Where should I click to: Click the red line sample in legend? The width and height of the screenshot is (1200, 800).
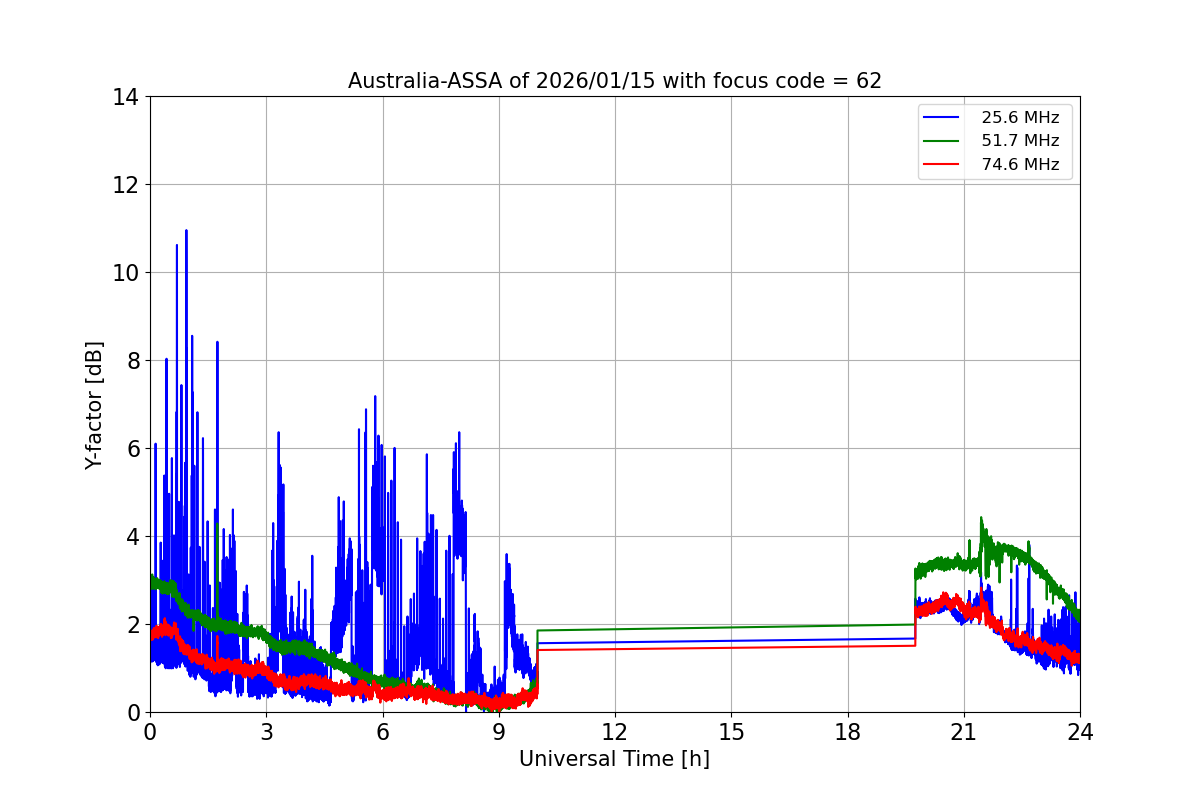pos(943,165)
